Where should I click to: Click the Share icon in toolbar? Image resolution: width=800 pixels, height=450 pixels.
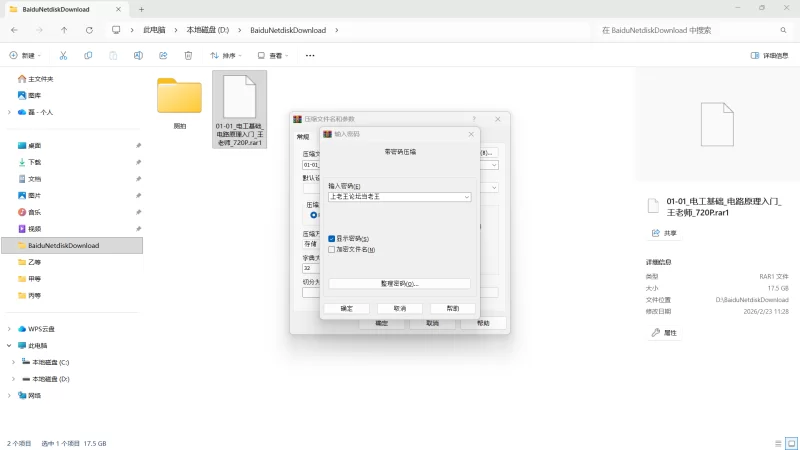(x=162, y=56)
